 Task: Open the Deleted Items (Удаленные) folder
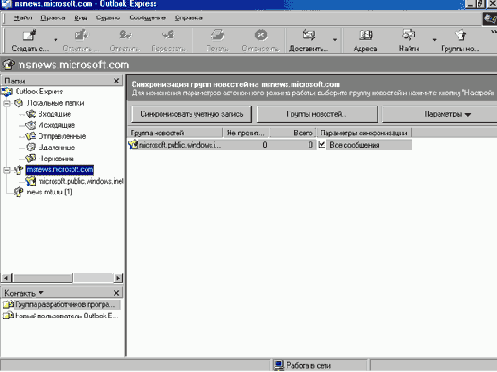point(57,147)
